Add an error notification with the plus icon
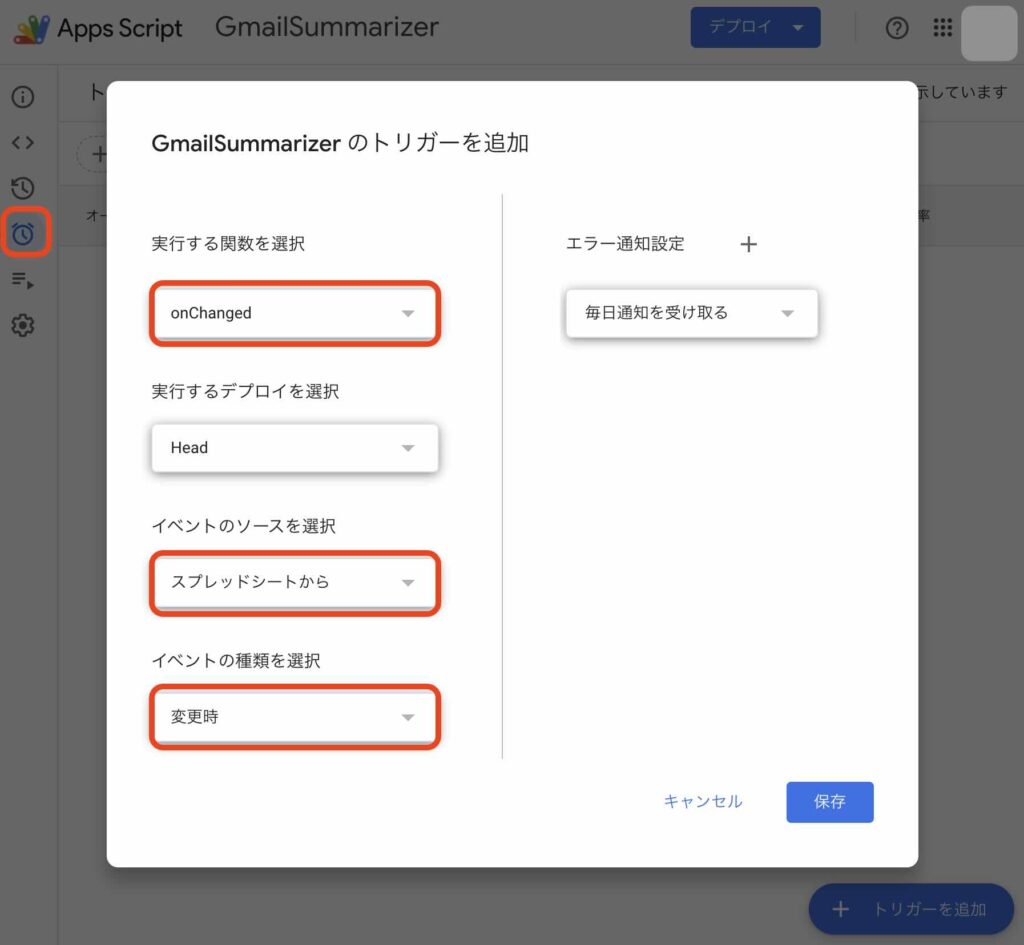Screen dimensions: 1024x945 pos(748,243)
